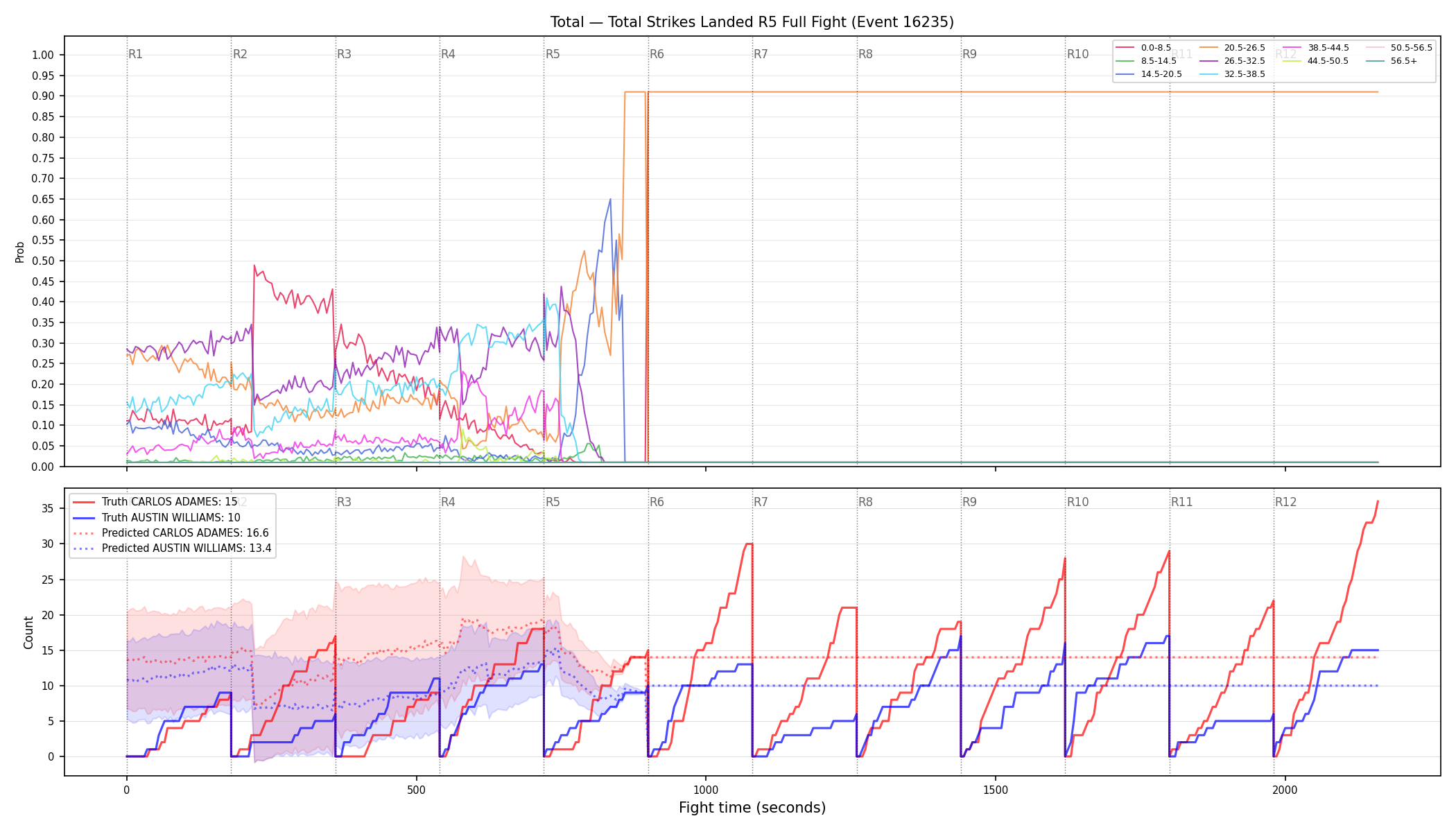Screen dimensions: 1456x832
Task: Select the '14.5-20.5' legend label
Action: pyautogui.click(x=1161, y=74)
